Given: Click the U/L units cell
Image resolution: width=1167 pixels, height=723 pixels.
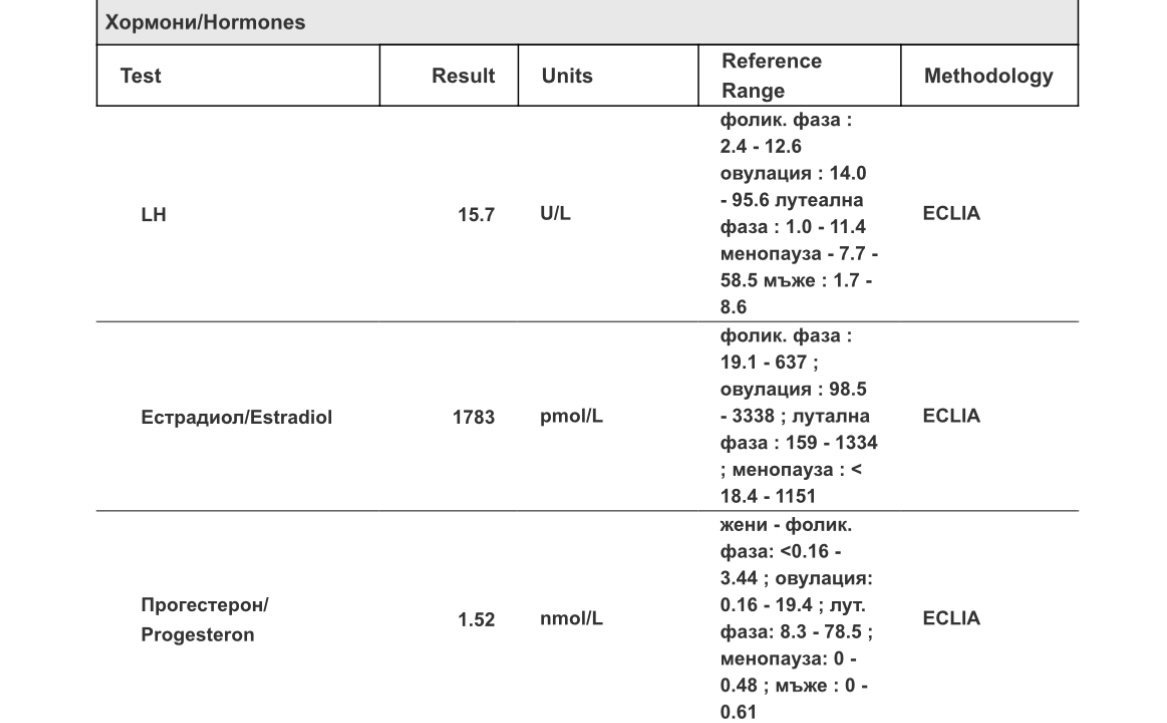Looking at the screenshot, I should [555, 214].
